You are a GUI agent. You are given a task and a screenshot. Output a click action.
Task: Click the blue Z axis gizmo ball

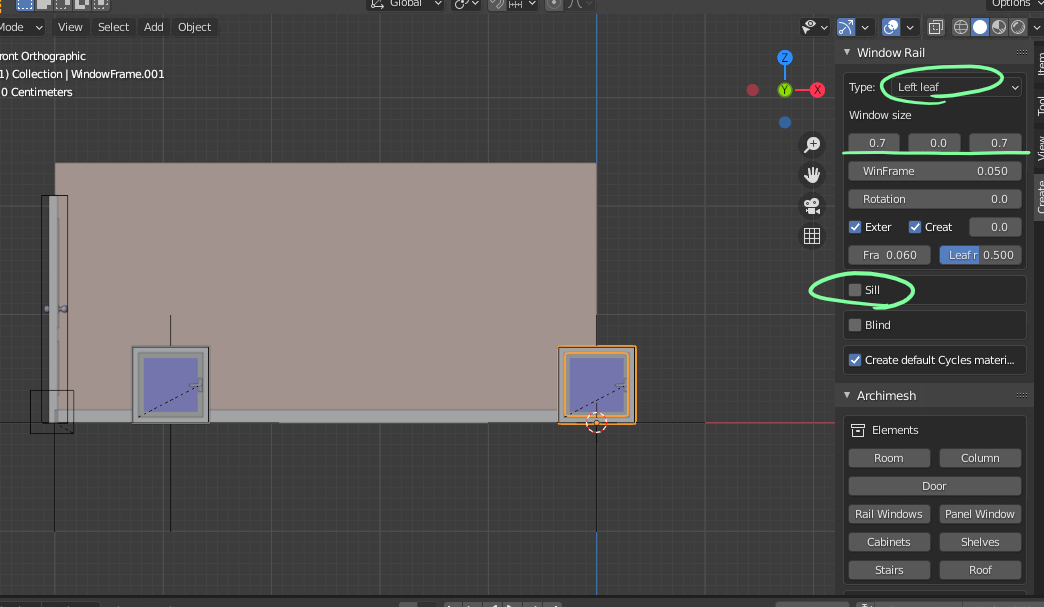click(x=785, y=57)
